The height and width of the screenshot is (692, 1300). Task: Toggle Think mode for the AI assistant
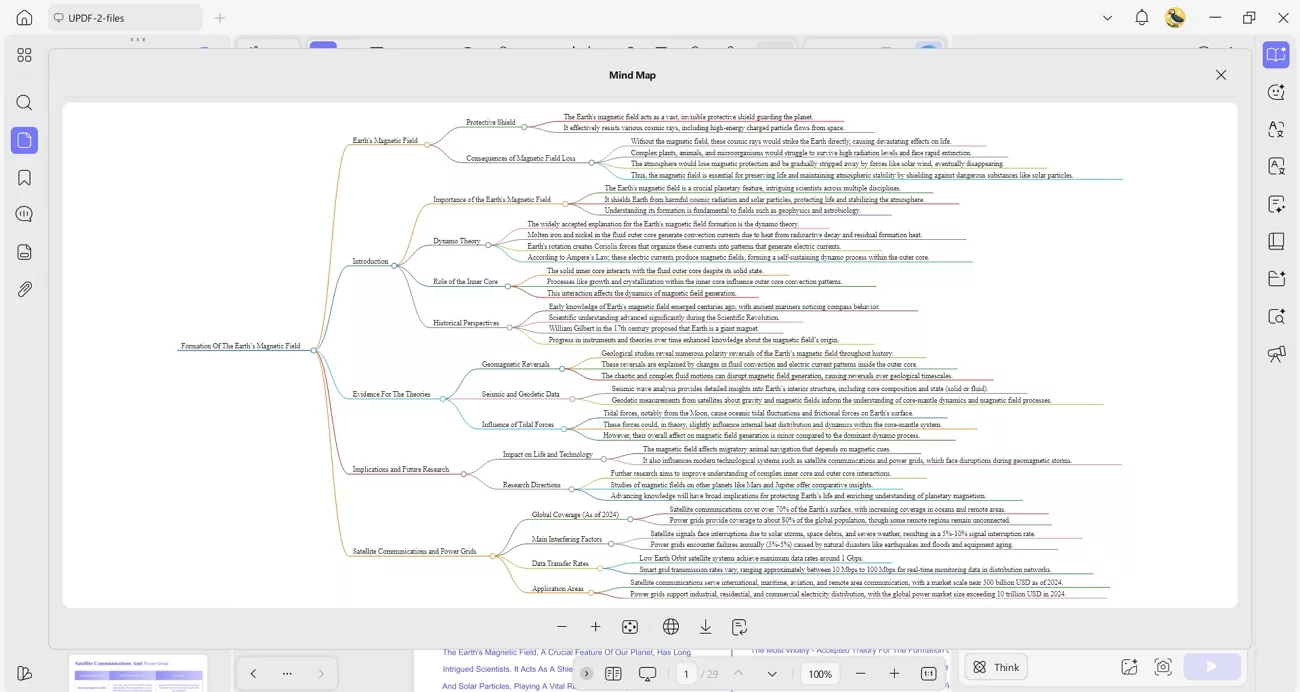[x=995, y=666]
